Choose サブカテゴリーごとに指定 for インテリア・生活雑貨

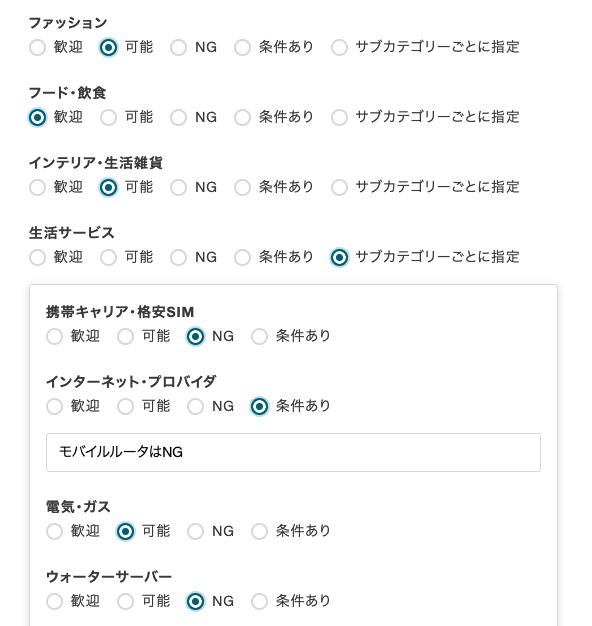[339, 187]
